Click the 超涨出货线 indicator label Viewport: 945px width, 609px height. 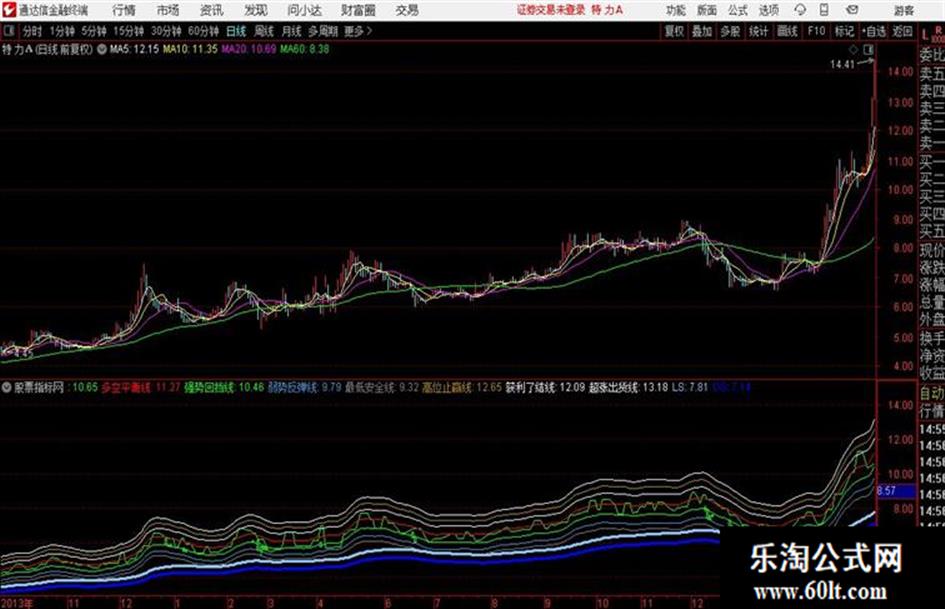pyautogui.click(x=614, y=387)
